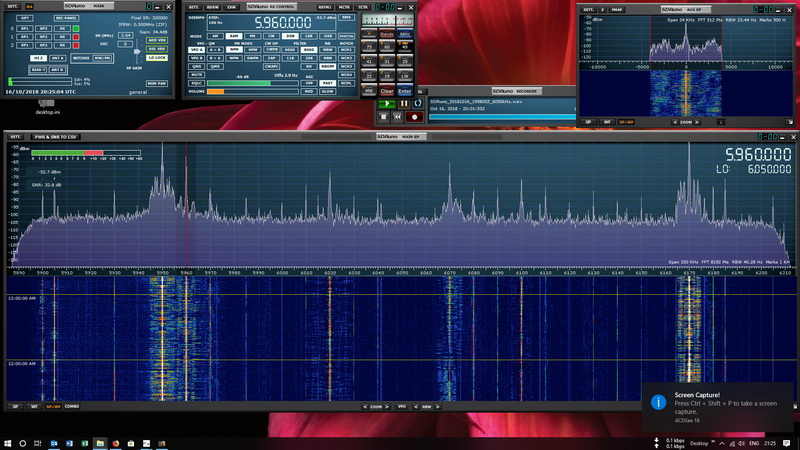The width and height of the screenshot is (800, 450).
Task: Stop the recorder playback
Action: pyautogui.click(x=384, y=117)
